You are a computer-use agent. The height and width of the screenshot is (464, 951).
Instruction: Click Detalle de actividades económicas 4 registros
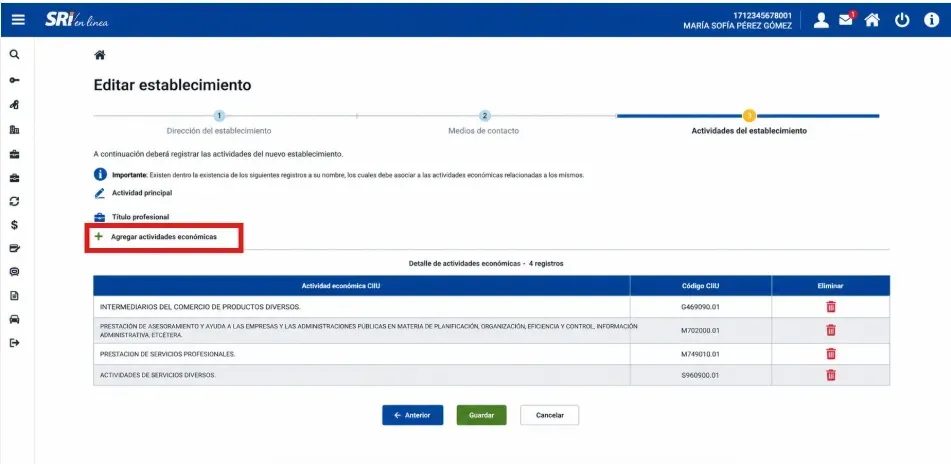click(x=486, y=264)
